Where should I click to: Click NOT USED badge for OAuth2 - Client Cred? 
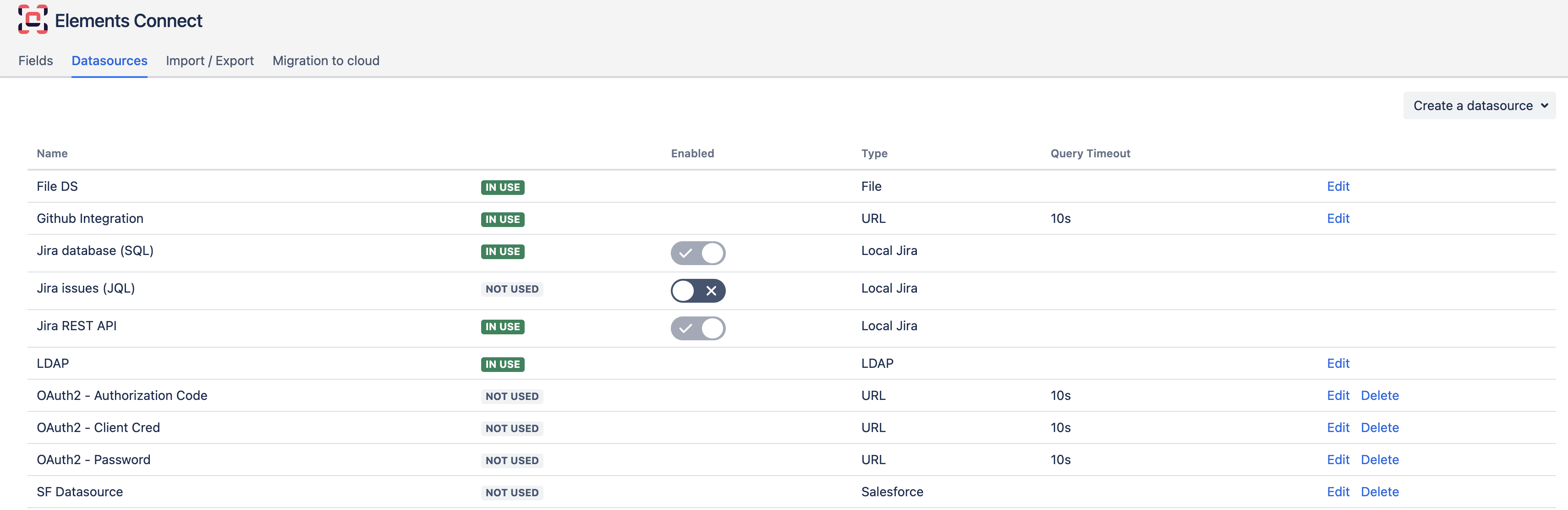tap(512, 429)
